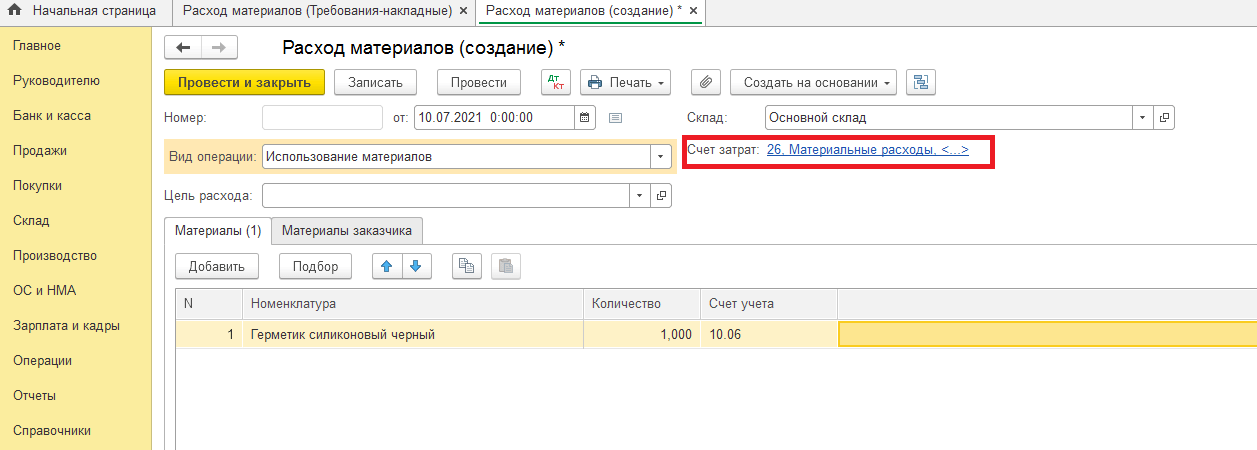Click the copy rows icon
Image resolution: width=1257 pixels, height=450 pixels.
(467, 266)
